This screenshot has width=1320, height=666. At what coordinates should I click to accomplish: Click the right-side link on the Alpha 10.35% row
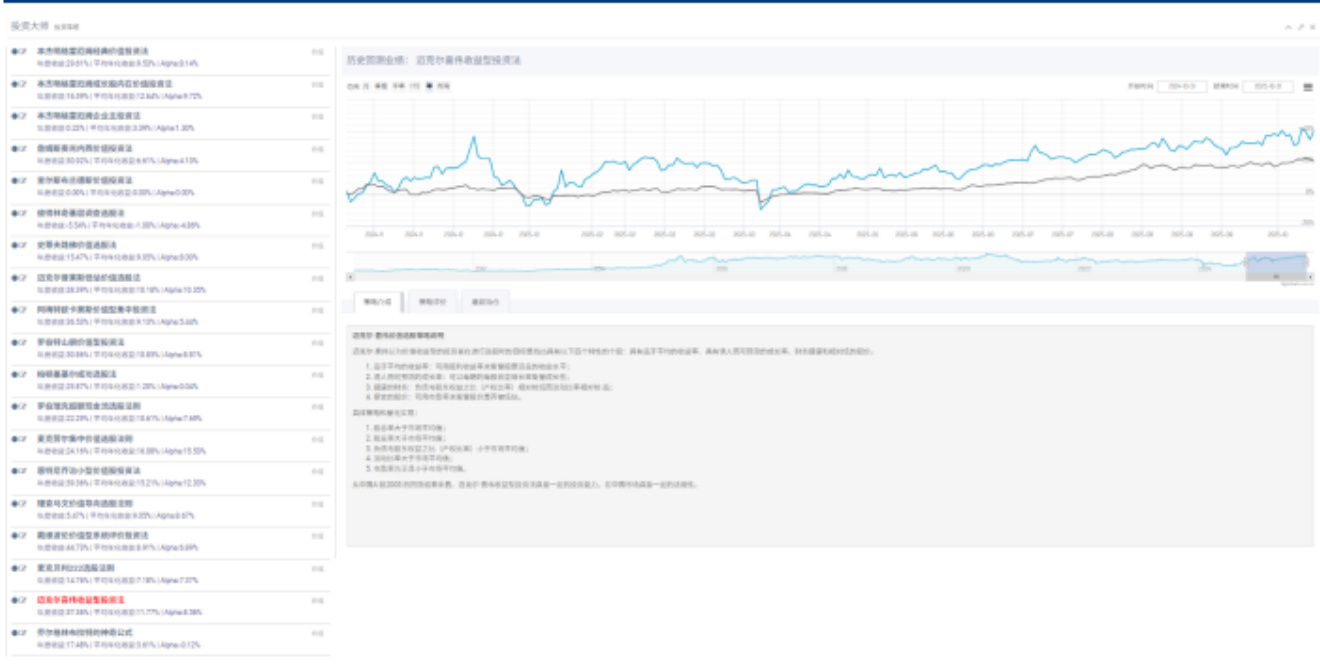tap(317, 278)
